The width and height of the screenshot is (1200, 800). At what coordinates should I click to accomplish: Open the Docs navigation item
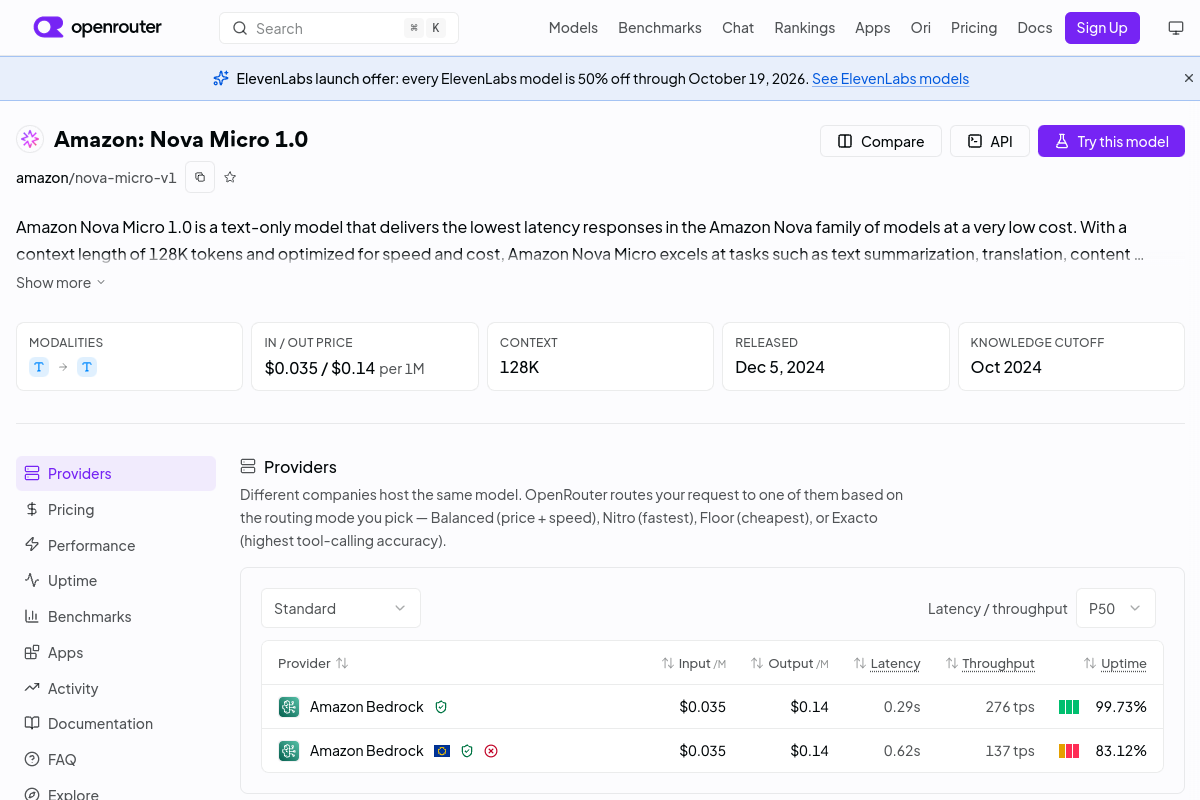pyautogui.click(x=1035, y=28)
